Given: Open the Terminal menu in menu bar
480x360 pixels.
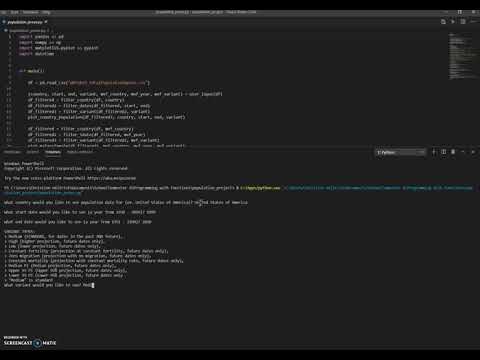Looking at the screenshot, I should click(x=31, y=12).
